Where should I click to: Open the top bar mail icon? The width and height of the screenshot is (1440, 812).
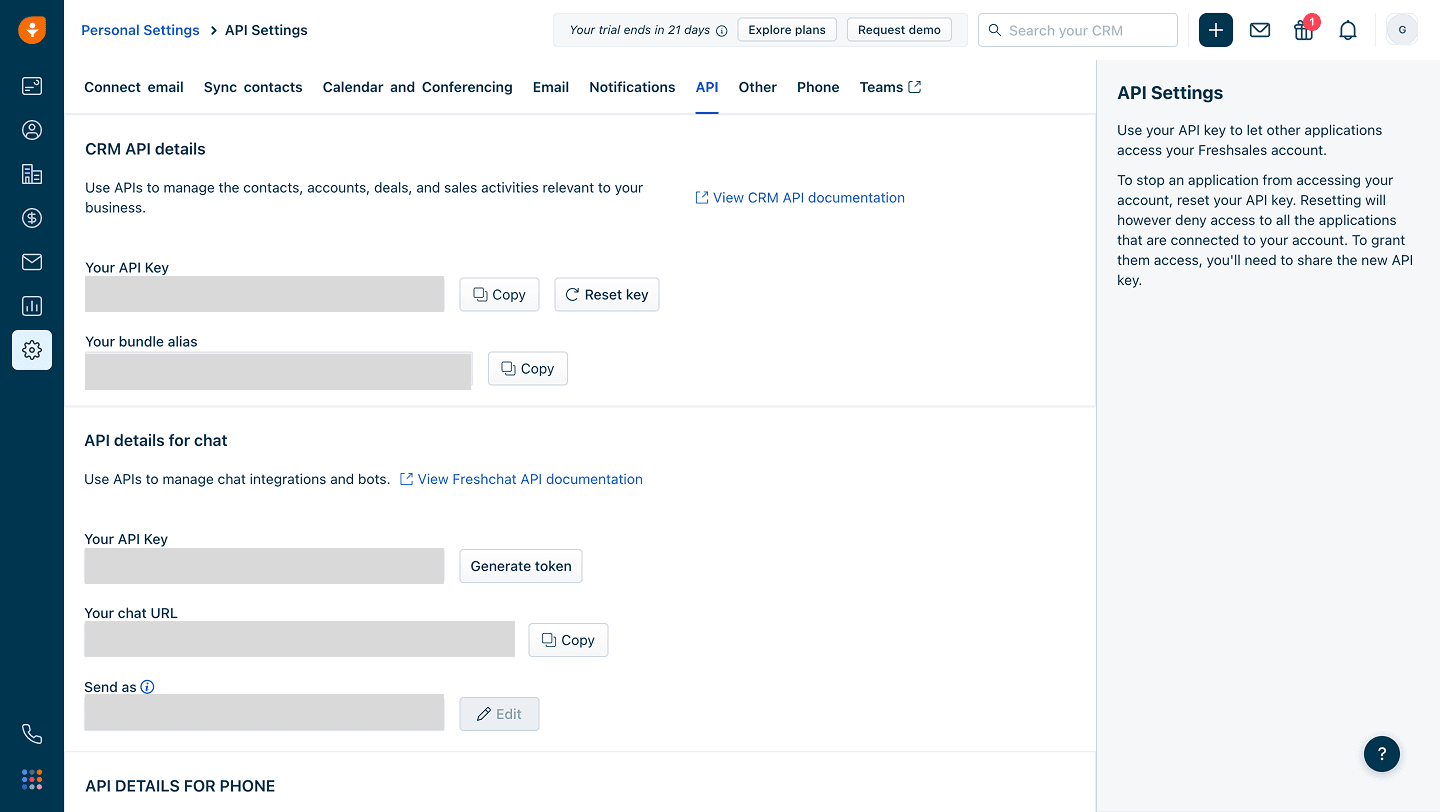tap(1260, 30)
